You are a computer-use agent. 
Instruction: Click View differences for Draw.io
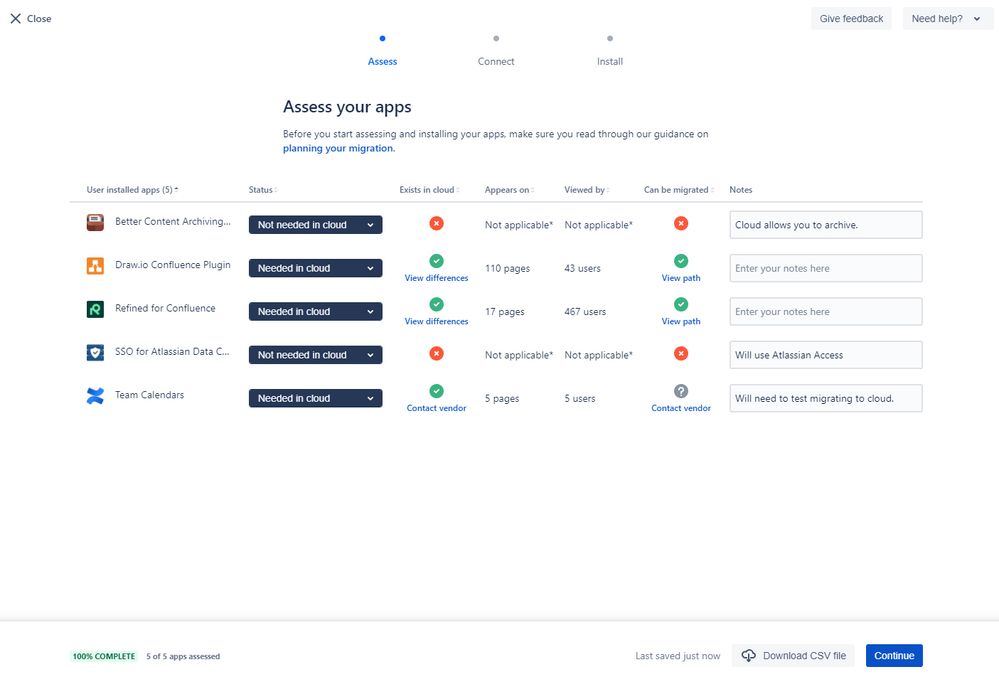pyautogui.click(x=436, y=278)
